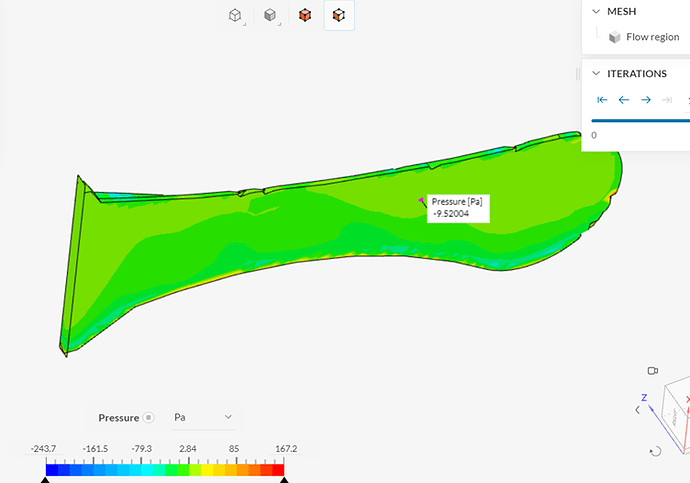Click the Pressure legend label
The height and width of the screenshot is (483, 690).
point(118,418)
